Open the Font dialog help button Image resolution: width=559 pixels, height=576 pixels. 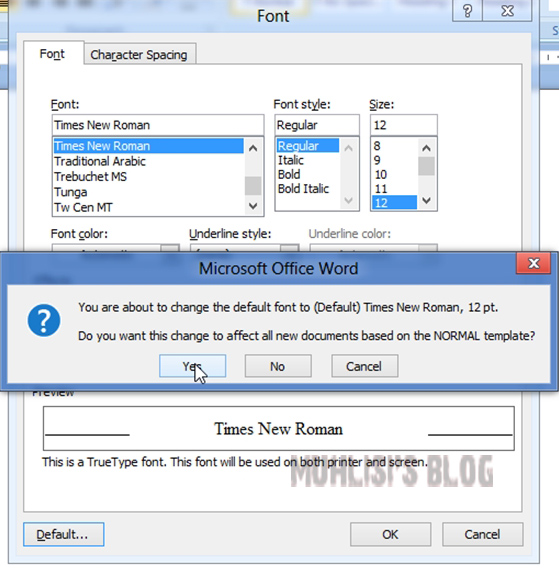[468, 11]
